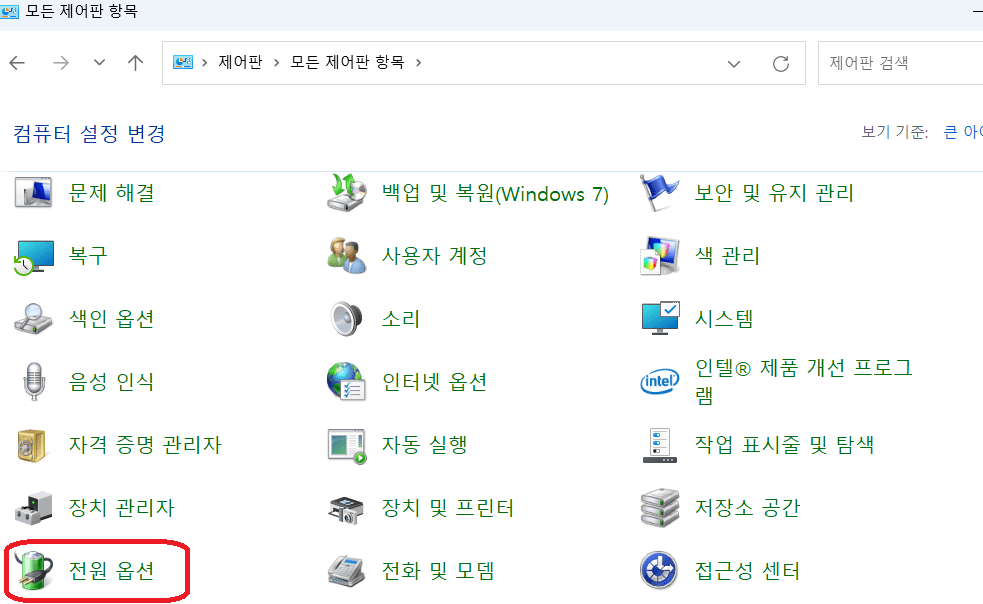Open the 음성 인식 link
The width and height of the screenshot is (983, 604).
click(112, 381)
